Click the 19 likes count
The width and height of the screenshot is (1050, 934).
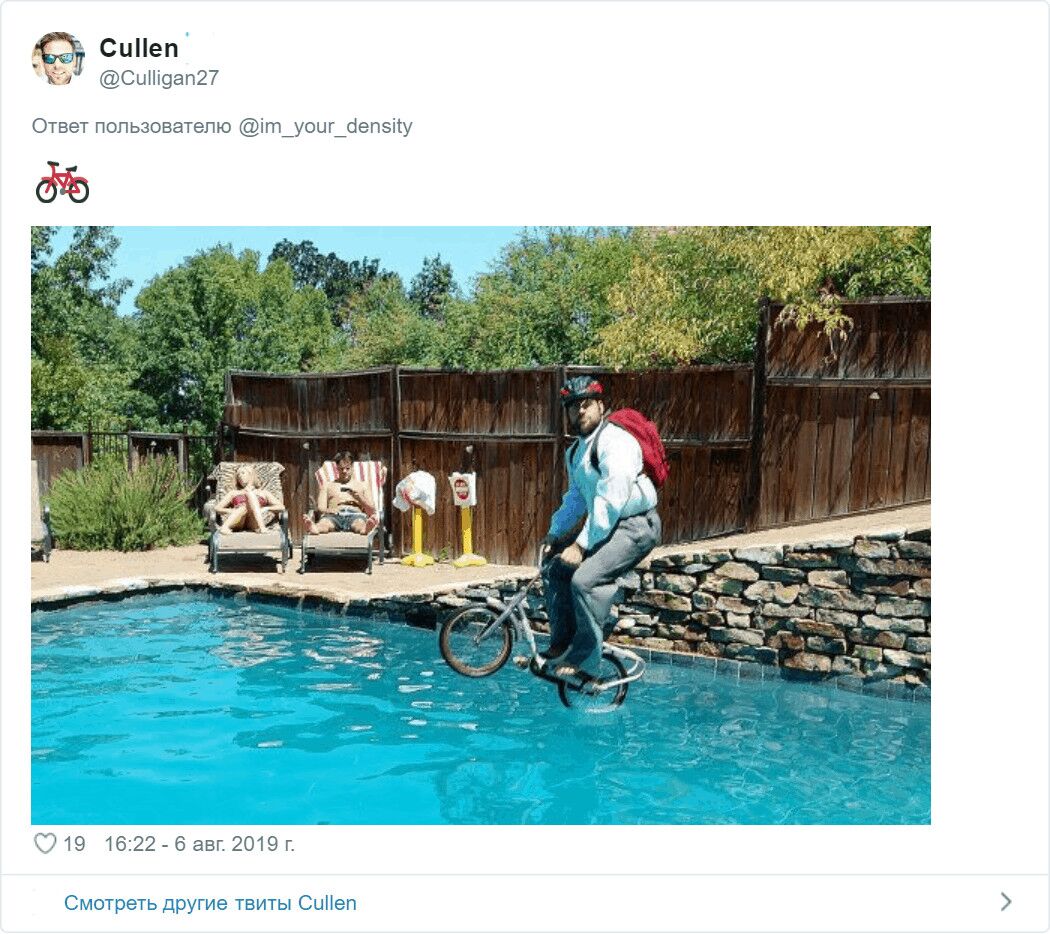coord(74,844)
